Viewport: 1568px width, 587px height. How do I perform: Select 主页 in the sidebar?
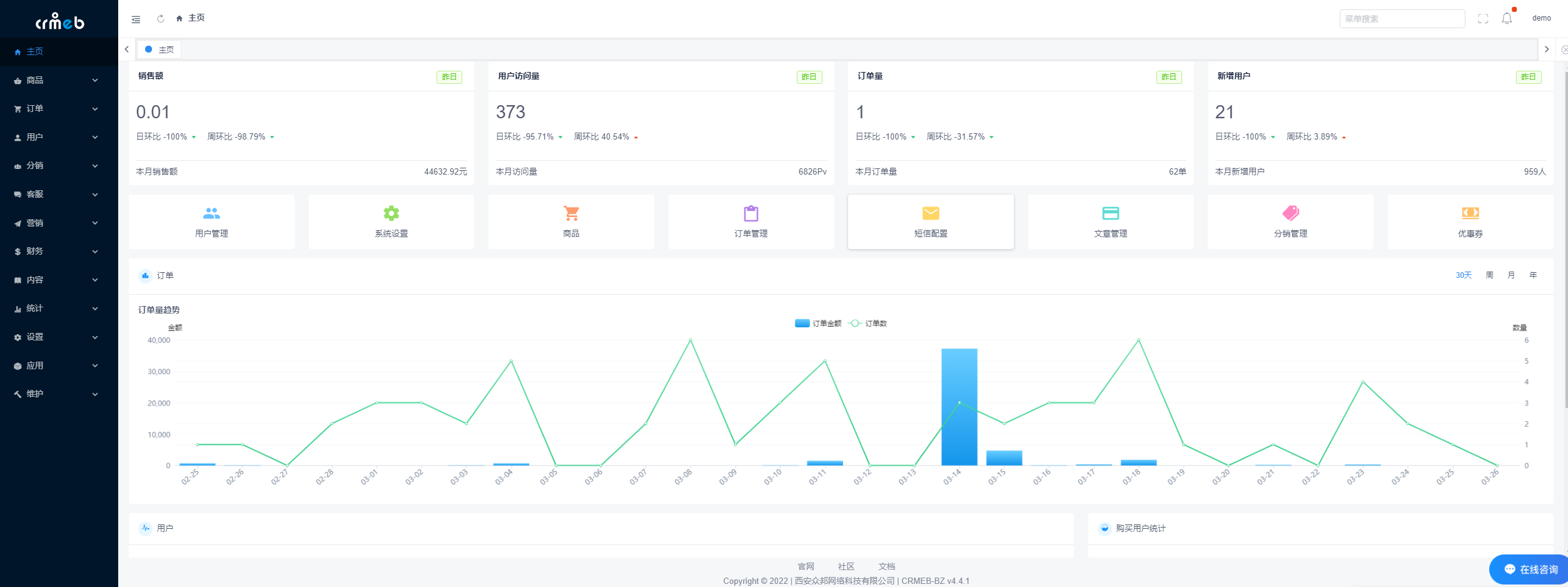[x=59, y=51]
